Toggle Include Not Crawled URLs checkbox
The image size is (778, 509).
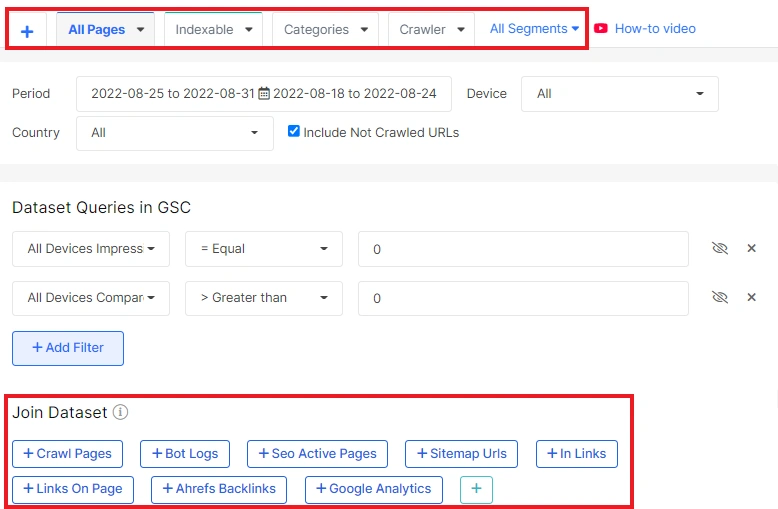[294, 131]
